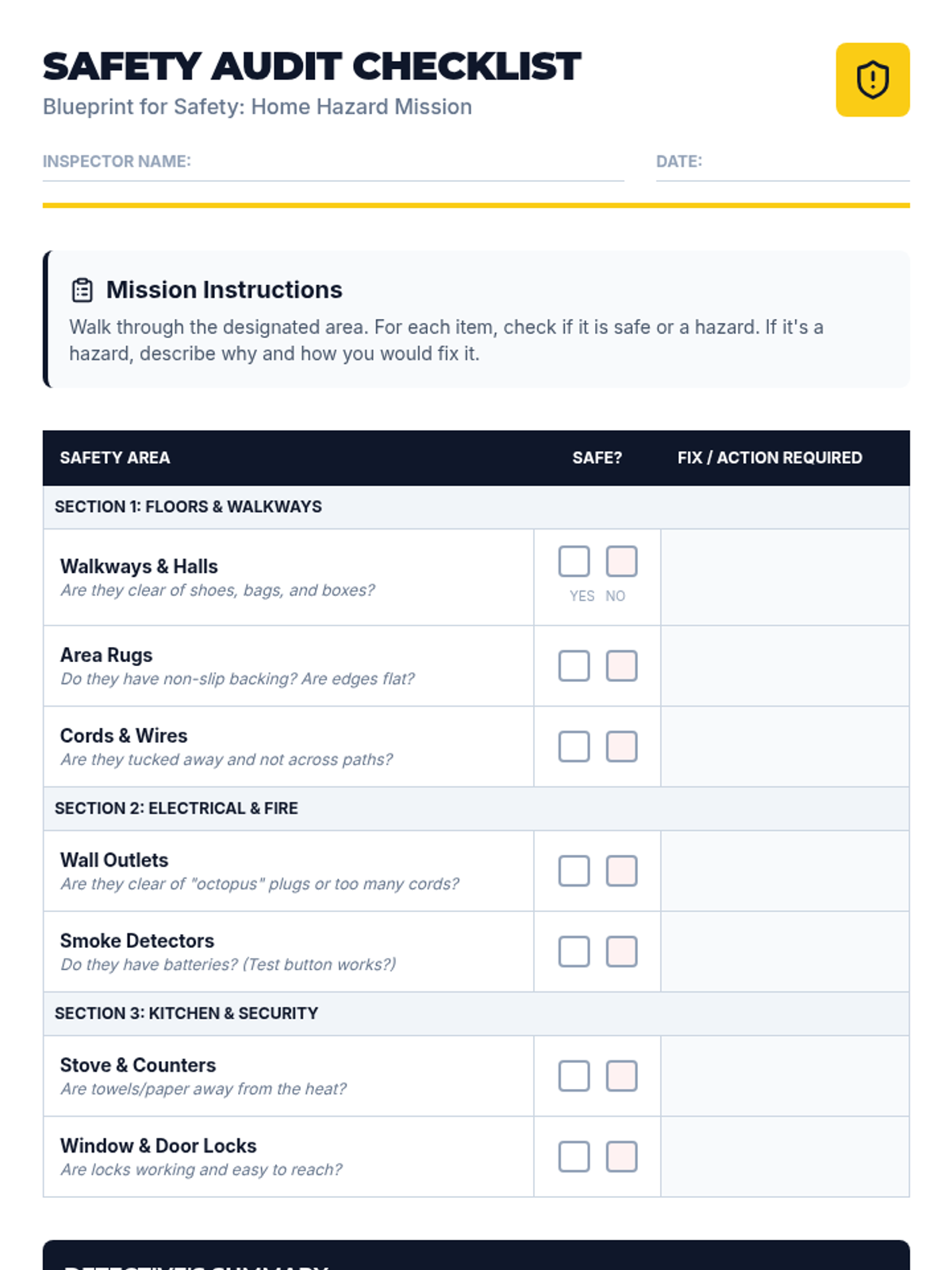Click the clipboard icon beside Mission Instructions
This screenshot has height=1270, width=952.
[83, 291]
